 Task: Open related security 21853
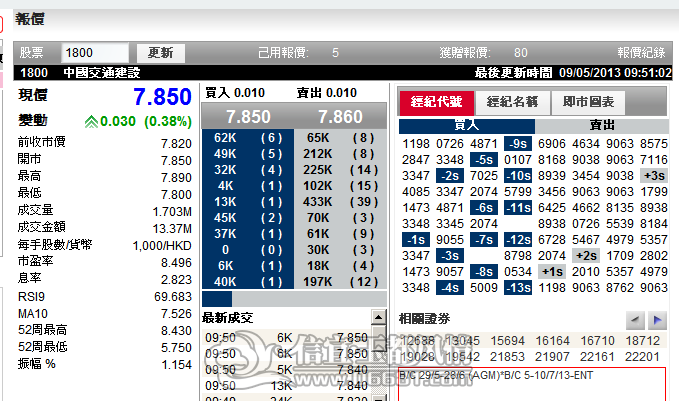508,357
